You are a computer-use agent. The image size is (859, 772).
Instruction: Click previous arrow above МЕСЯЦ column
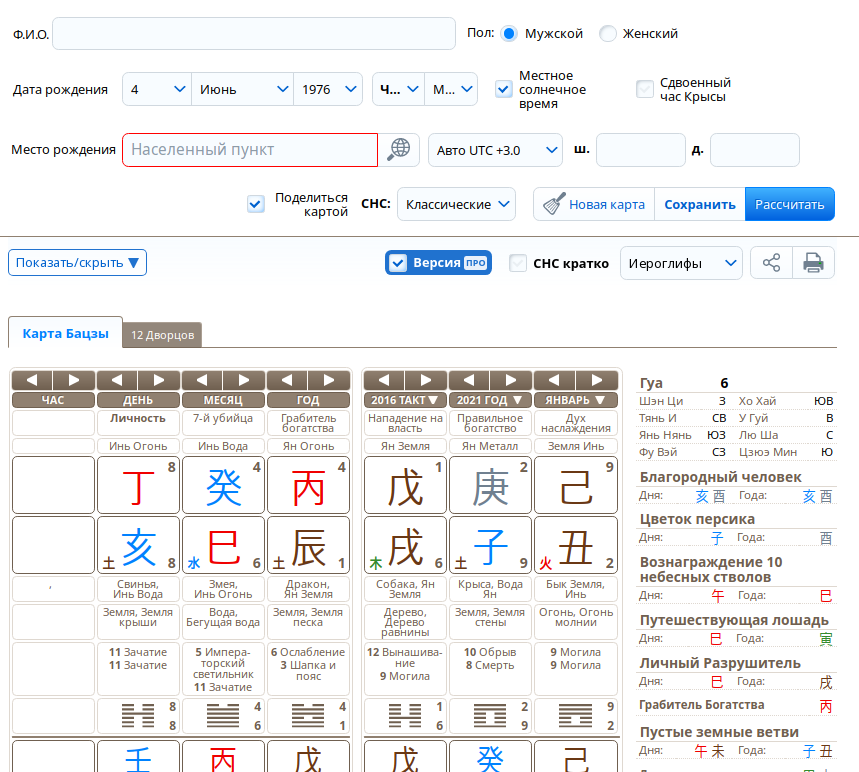pos(202,380)
